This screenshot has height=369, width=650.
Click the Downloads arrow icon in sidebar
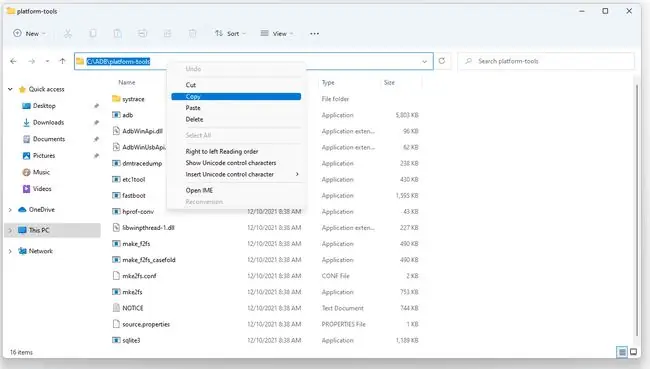pos(26,122)
